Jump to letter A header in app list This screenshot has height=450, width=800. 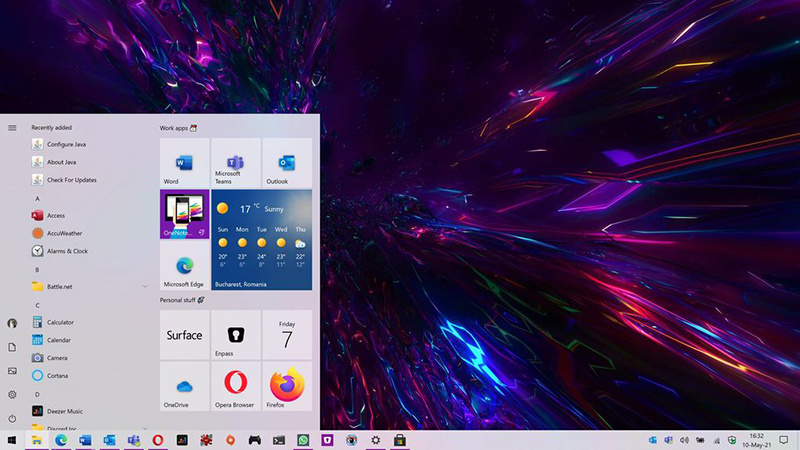[37, 198]
